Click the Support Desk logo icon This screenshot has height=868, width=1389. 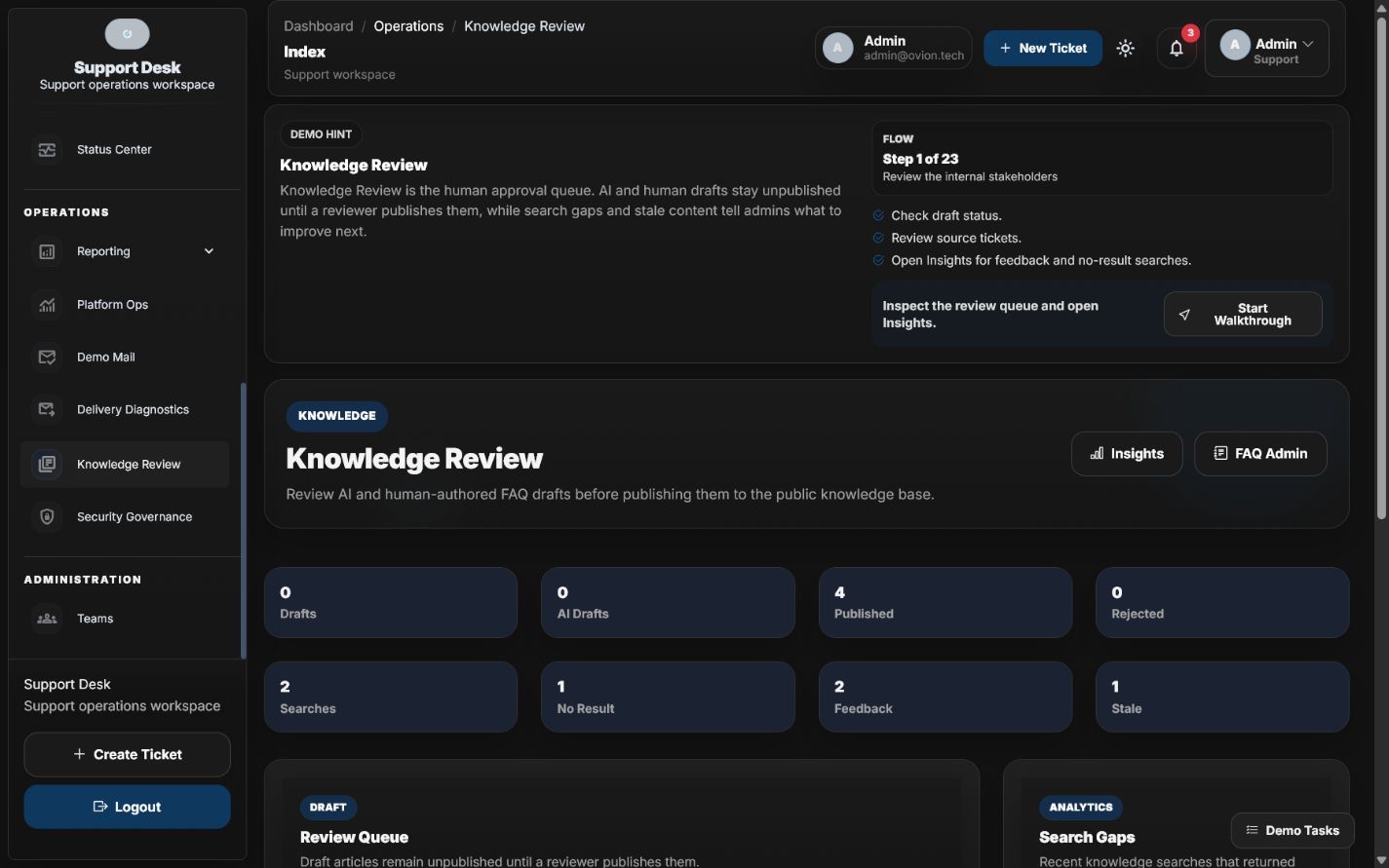(x=128, y=34)
